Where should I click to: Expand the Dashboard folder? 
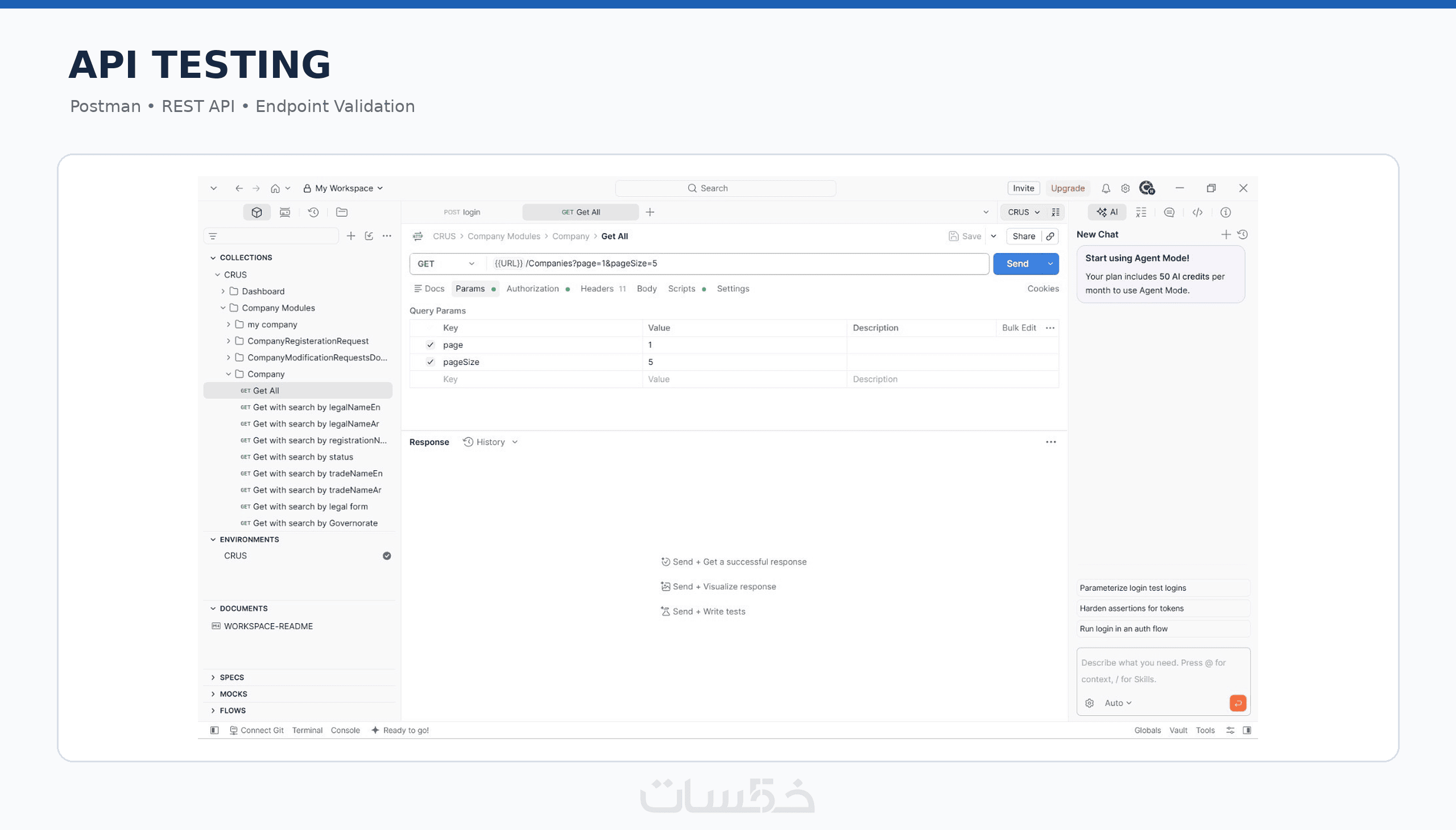pyautogui.click(x=223, y=291)
